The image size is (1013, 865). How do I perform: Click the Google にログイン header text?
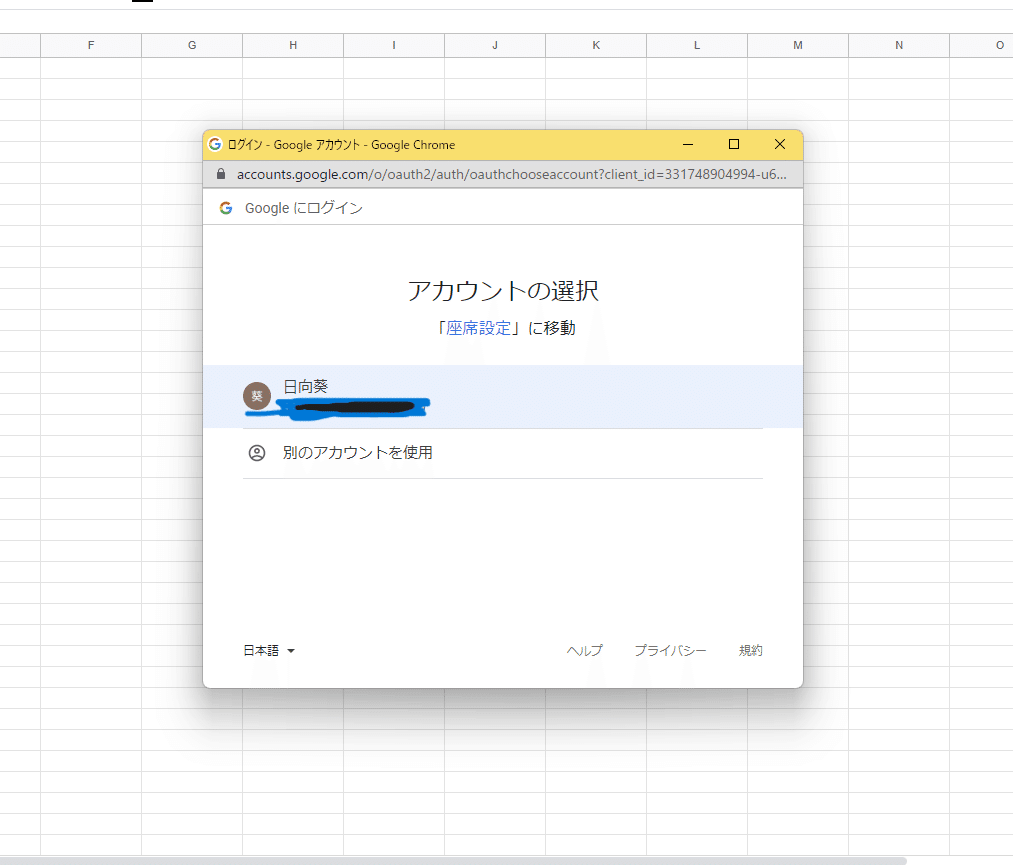[304, 208]
